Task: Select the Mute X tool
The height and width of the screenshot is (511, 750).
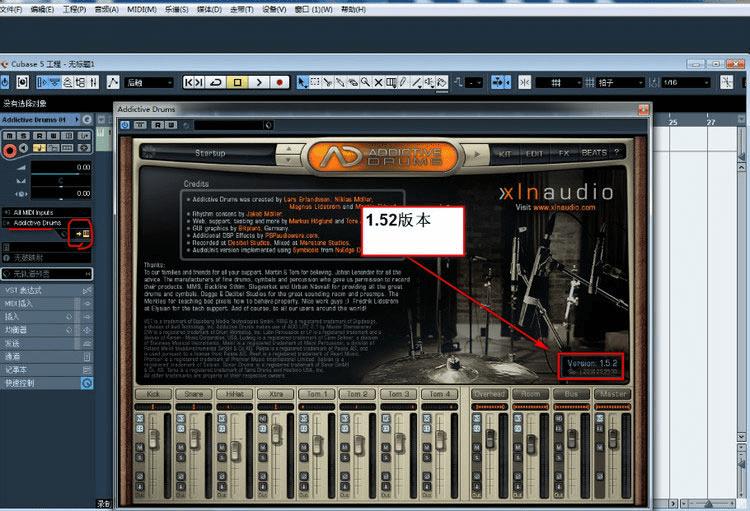Action: click(x=378, y=82)
